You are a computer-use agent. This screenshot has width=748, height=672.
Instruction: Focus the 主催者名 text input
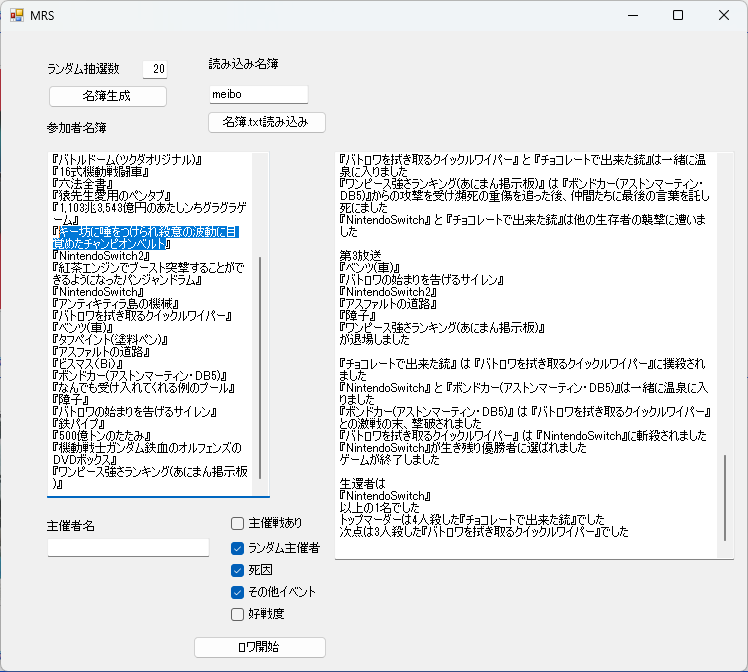(128, 547)
